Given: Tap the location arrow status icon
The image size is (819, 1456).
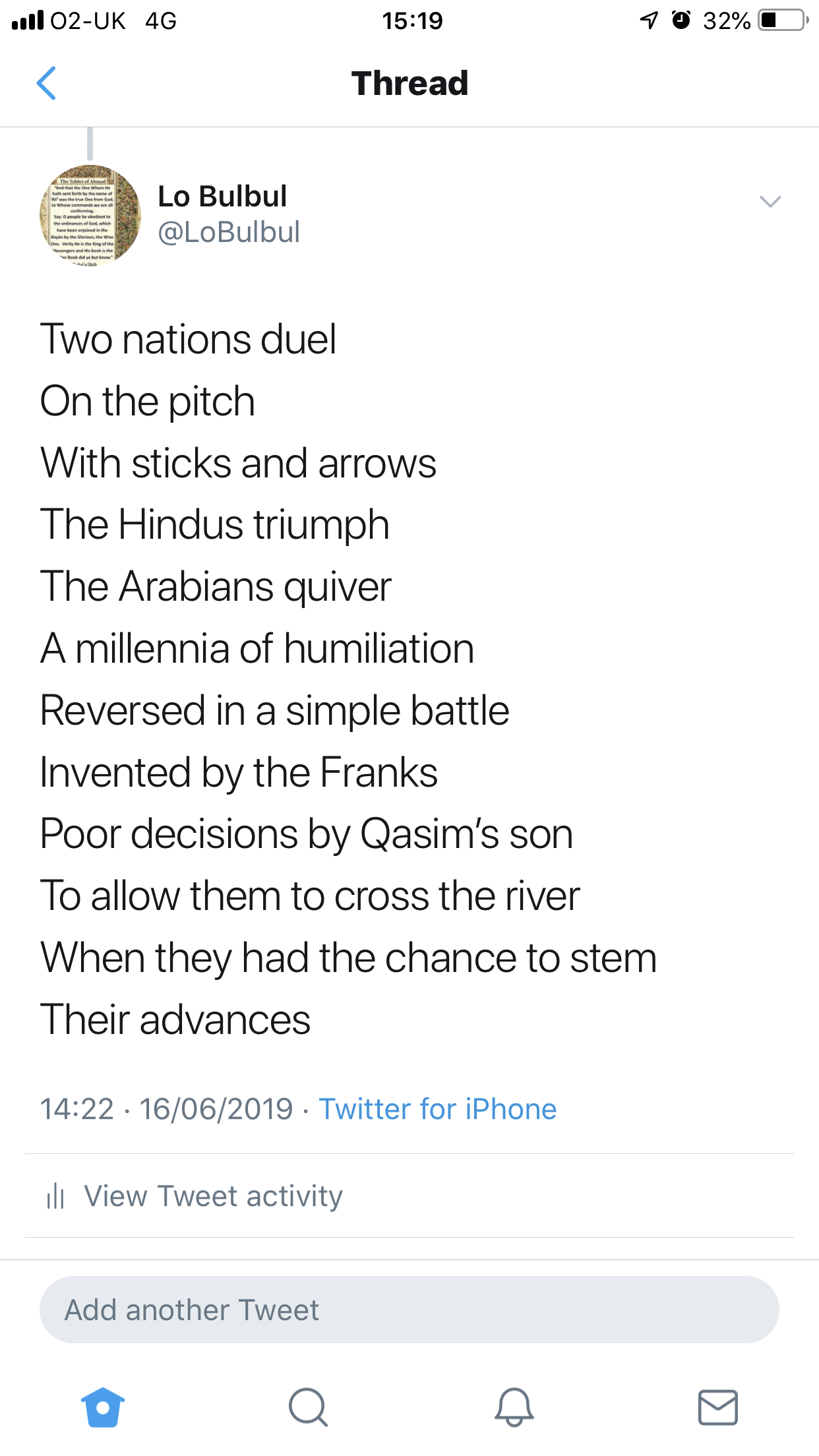Looking at the screenshot, I should (x=649, y=20).
